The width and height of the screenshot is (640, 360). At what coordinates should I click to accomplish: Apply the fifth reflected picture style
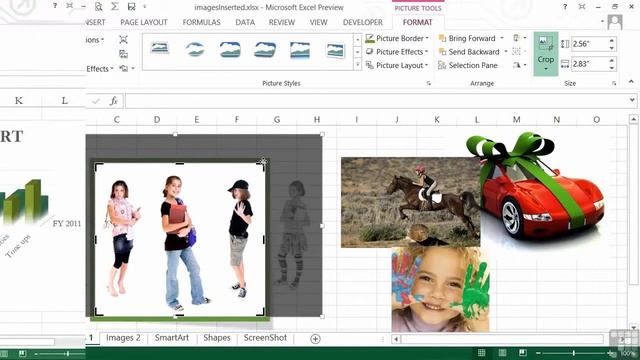pos(300,50)
